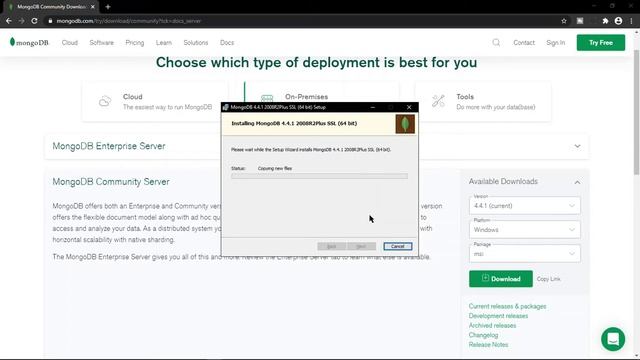Open Archived releases link
Screen dimensions: 640x360
[492, 325]
